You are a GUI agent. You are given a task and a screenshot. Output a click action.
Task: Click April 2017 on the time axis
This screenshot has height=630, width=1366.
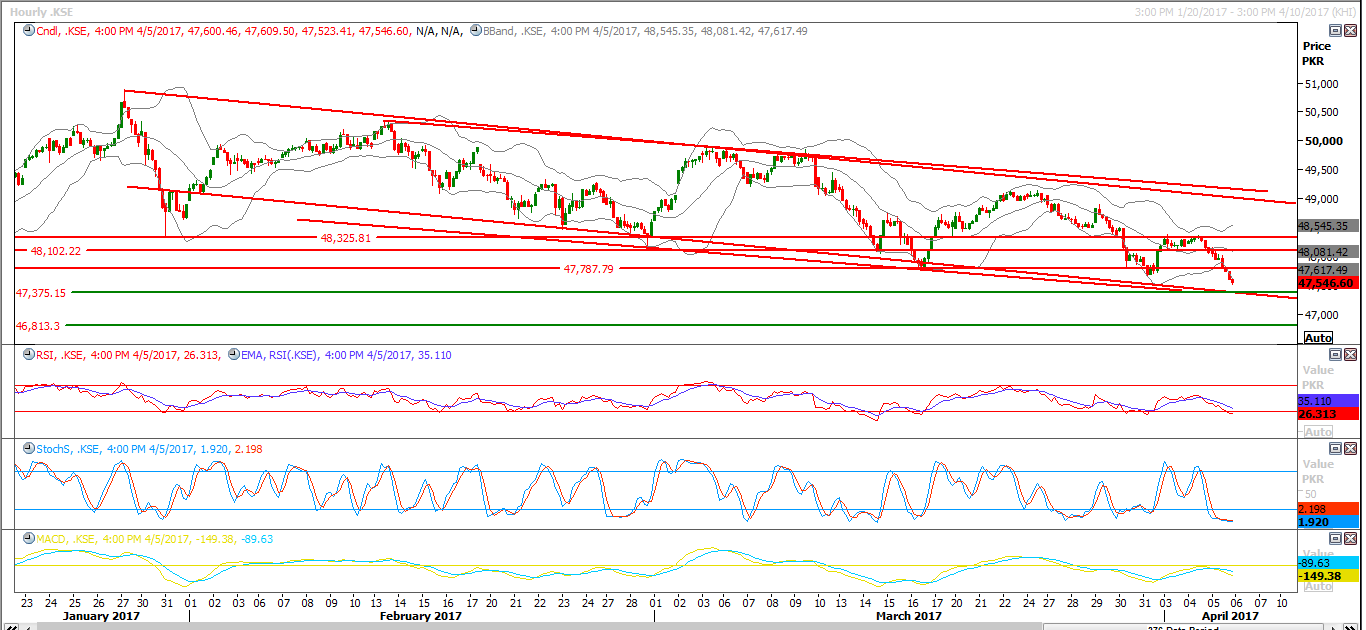[1230, 616]
